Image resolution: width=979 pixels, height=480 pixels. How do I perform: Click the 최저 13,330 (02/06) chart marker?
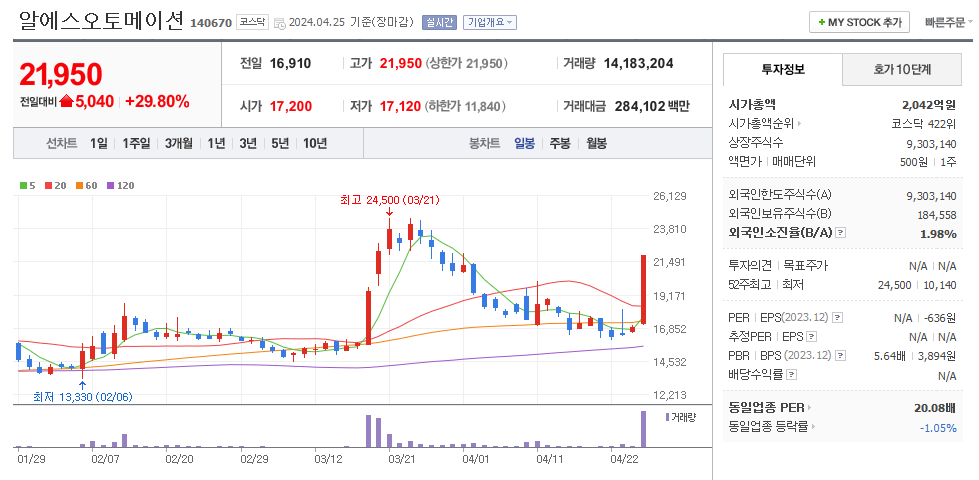pos(83,396)
